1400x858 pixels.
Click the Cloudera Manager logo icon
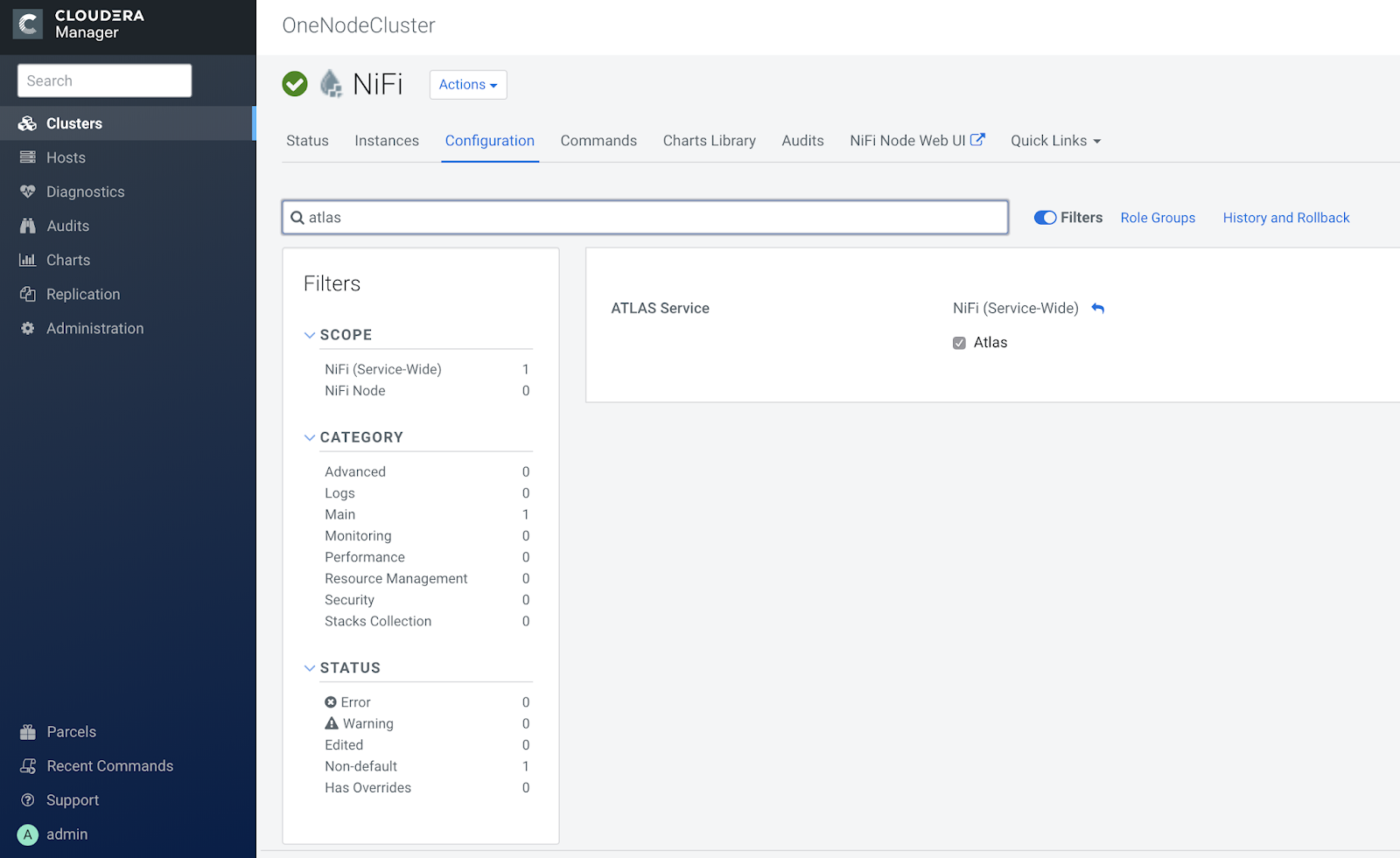[x=28, y=24]
